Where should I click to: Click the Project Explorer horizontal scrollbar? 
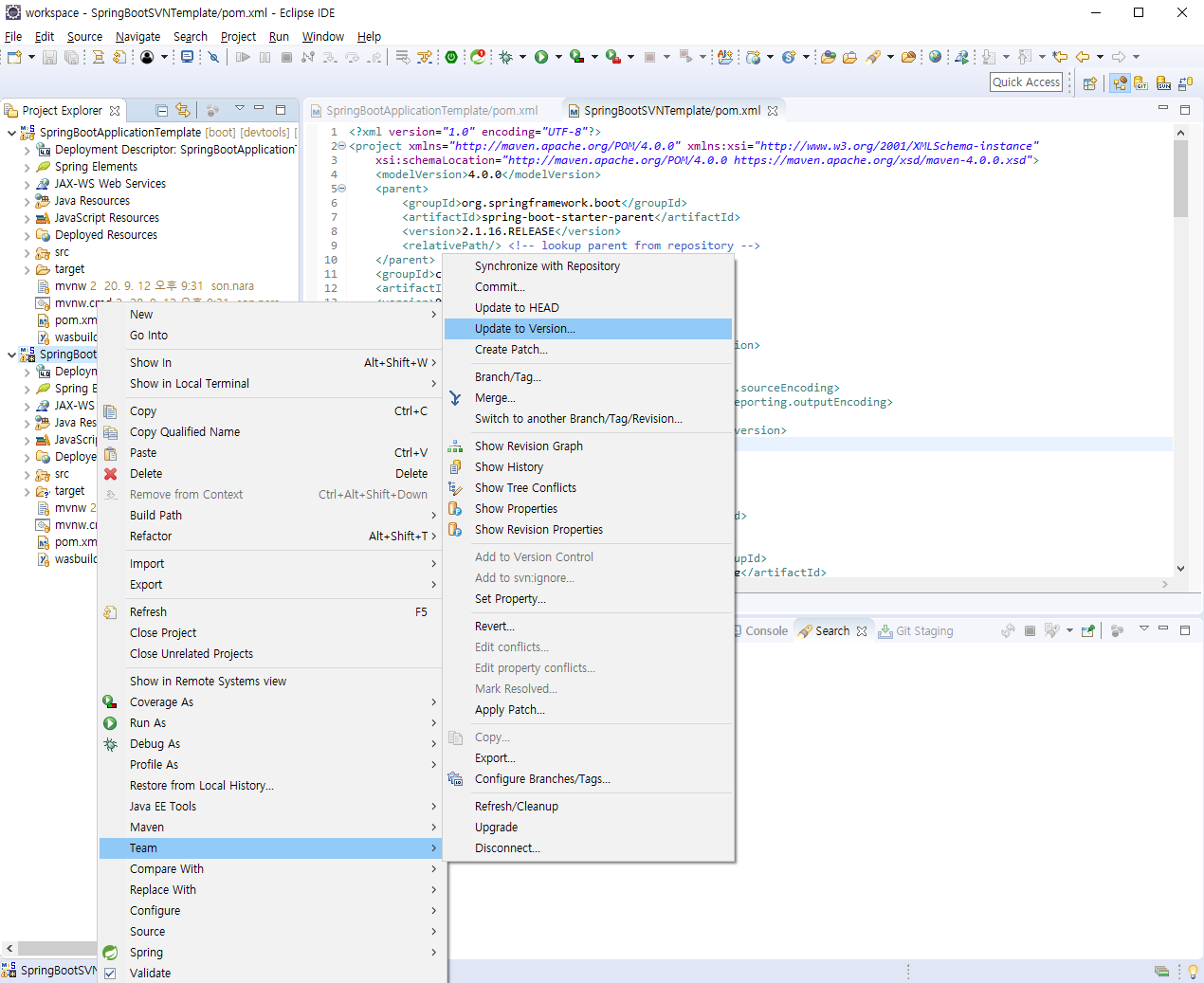point(57,948)
